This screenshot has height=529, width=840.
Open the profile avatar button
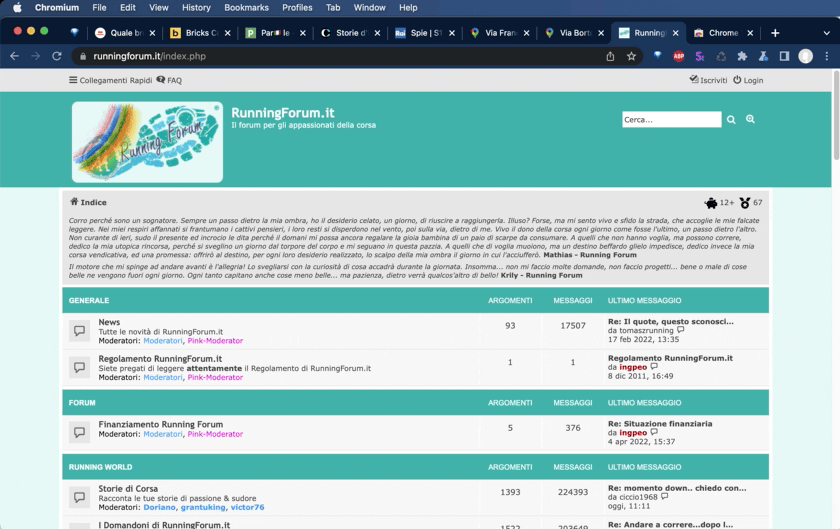pyautogui.click(x=806, y=56)
